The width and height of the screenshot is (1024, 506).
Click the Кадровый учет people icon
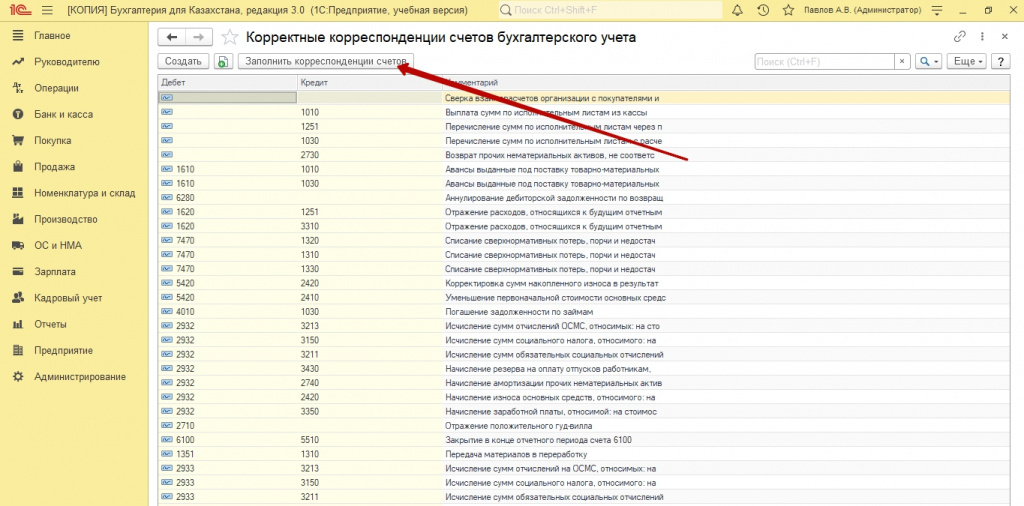click(x=18, y=298)
